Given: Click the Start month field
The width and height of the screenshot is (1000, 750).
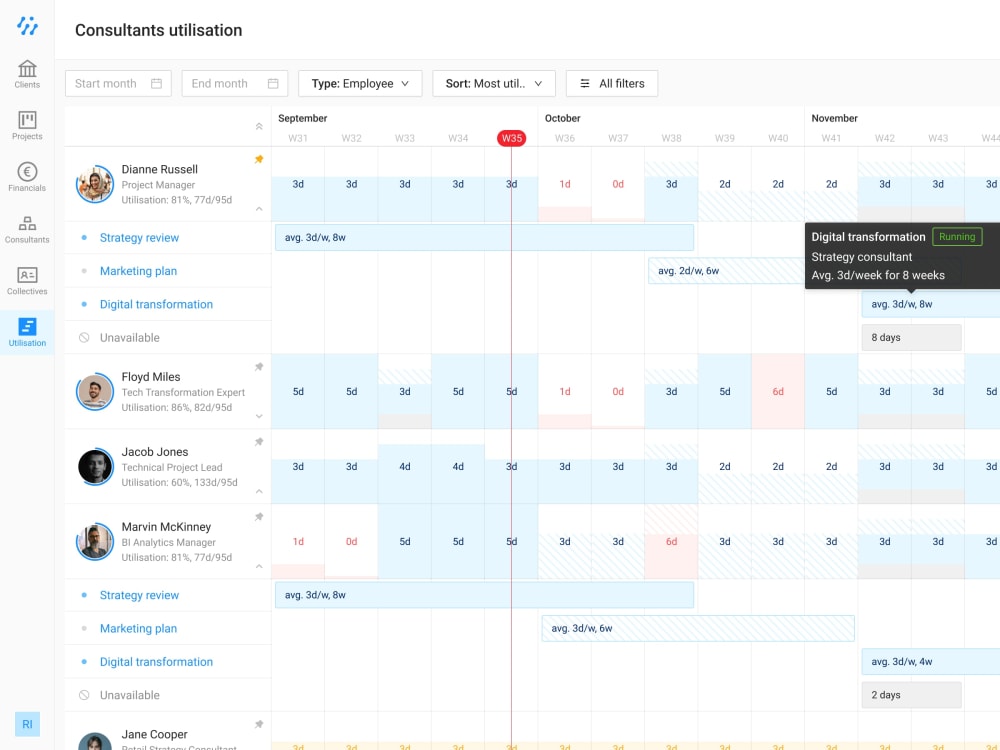Looking at the screenshot, I should point(118,84).
